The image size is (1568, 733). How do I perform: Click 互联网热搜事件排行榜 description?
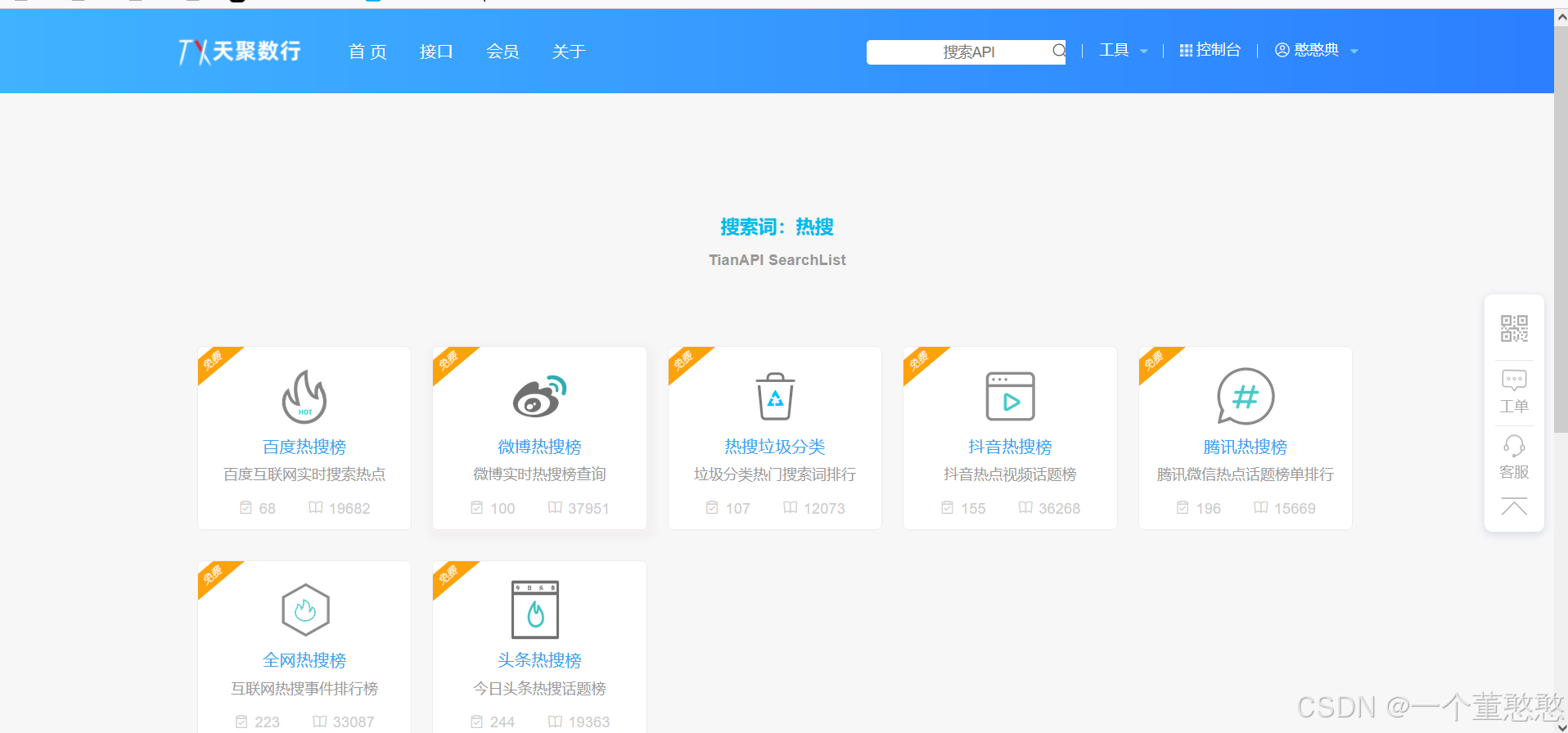[304, 689]
